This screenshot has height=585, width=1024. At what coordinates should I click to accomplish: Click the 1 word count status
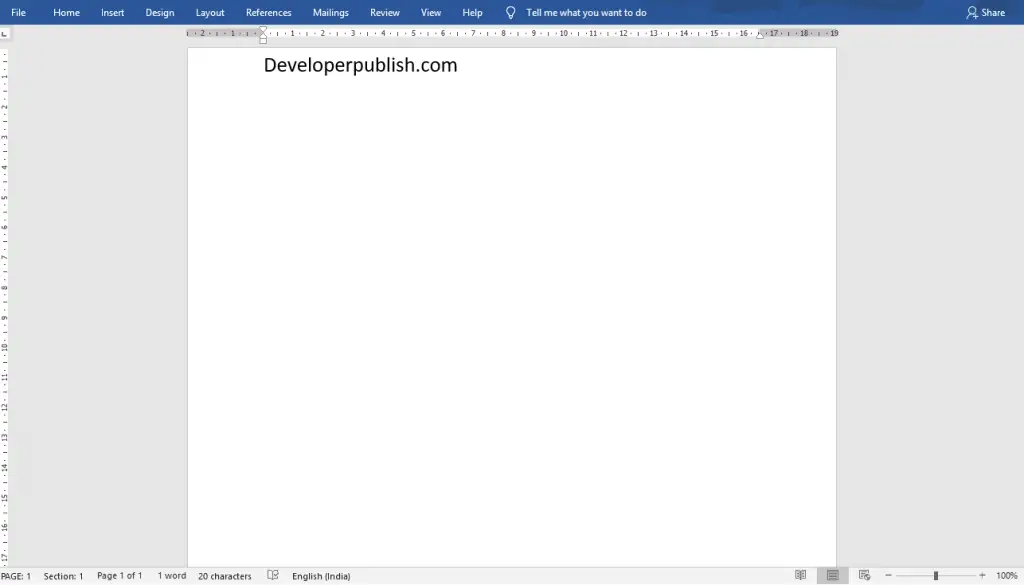click(171, 576)
